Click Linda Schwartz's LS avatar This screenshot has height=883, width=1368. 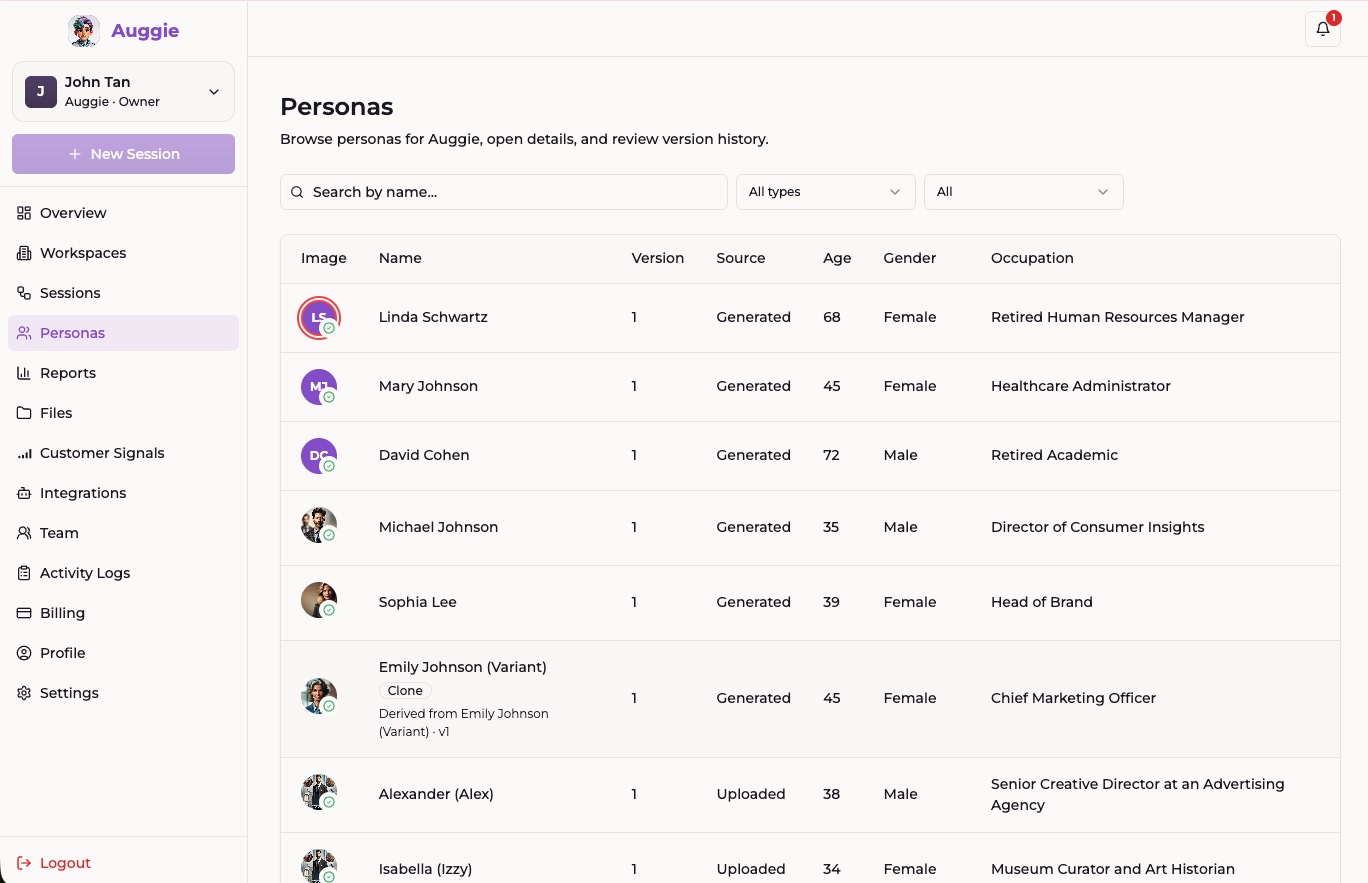tap(319, 318)
